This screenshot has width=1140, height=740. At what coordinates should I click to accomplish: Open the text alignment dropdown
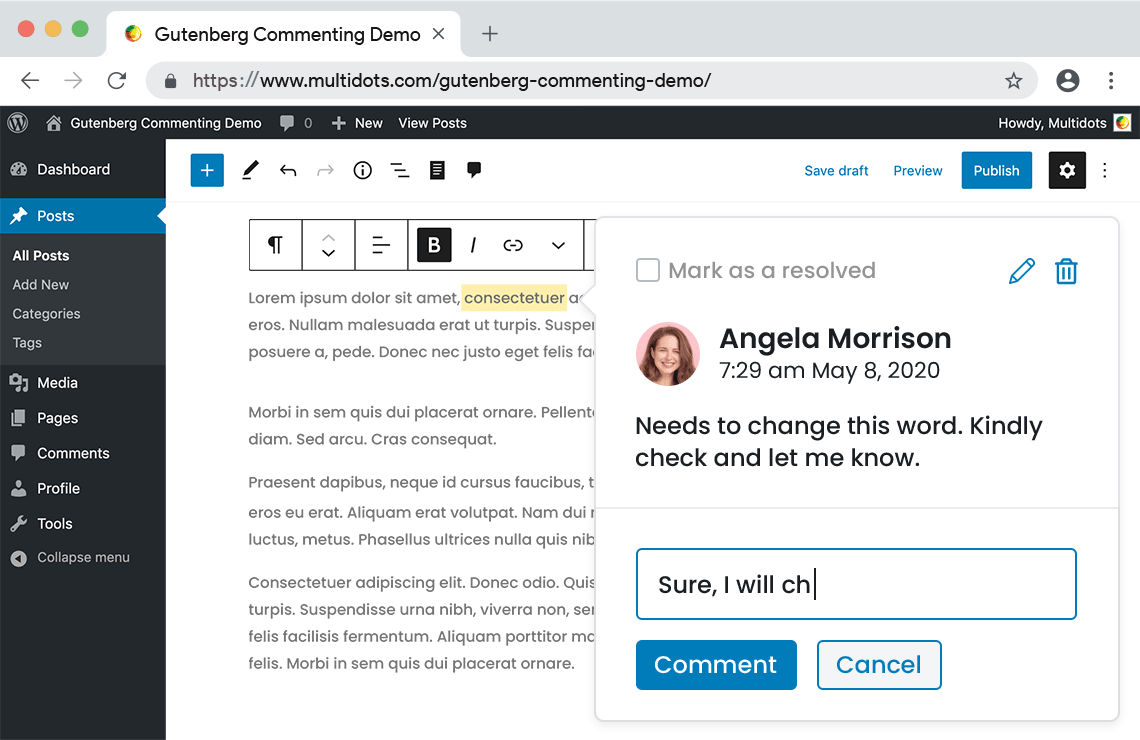tap(381, 245)
